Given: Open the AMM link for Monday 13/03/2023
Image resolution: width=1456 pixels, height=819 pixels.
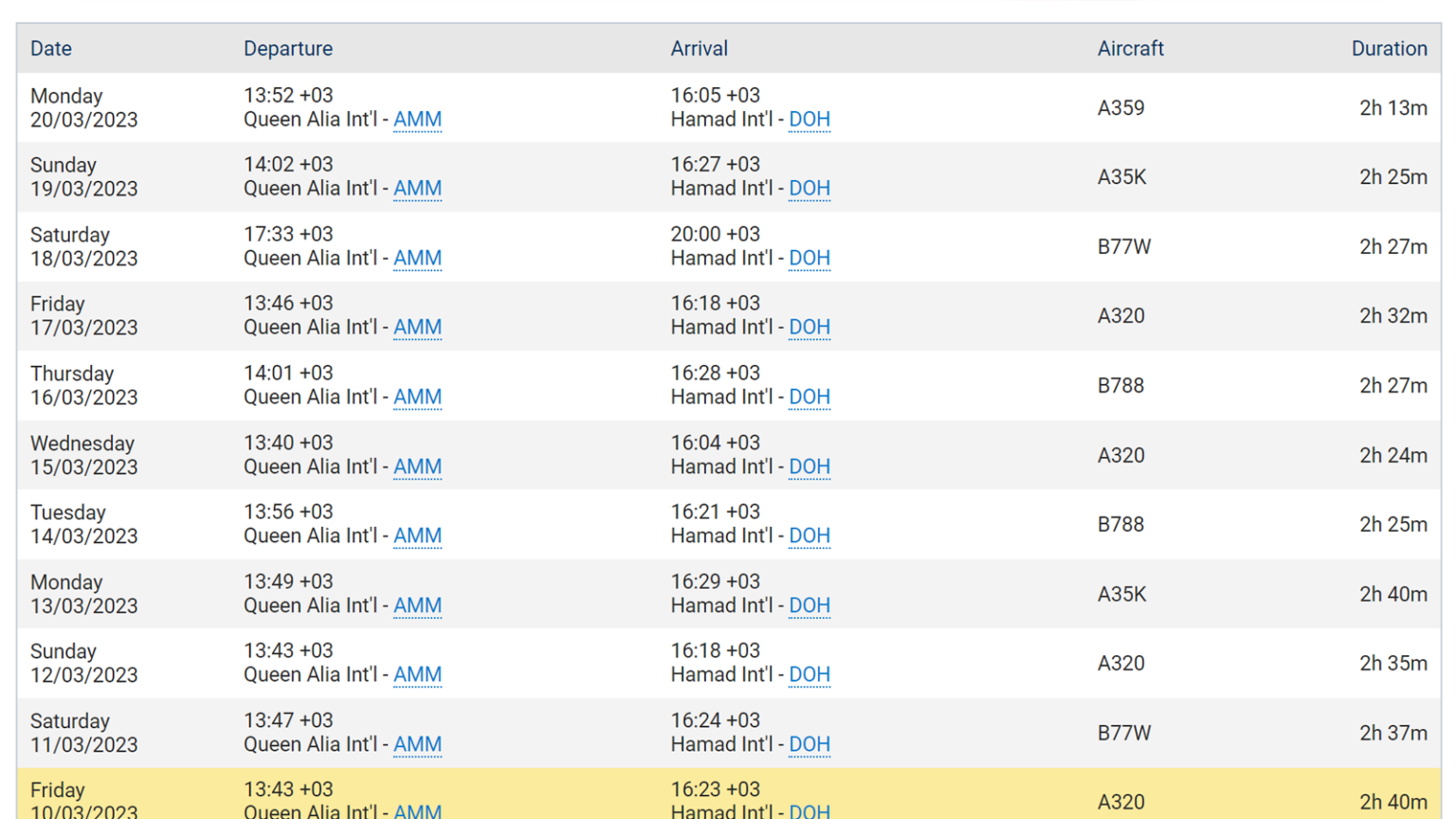Looking at the screenshot, I should click(417, 606).
